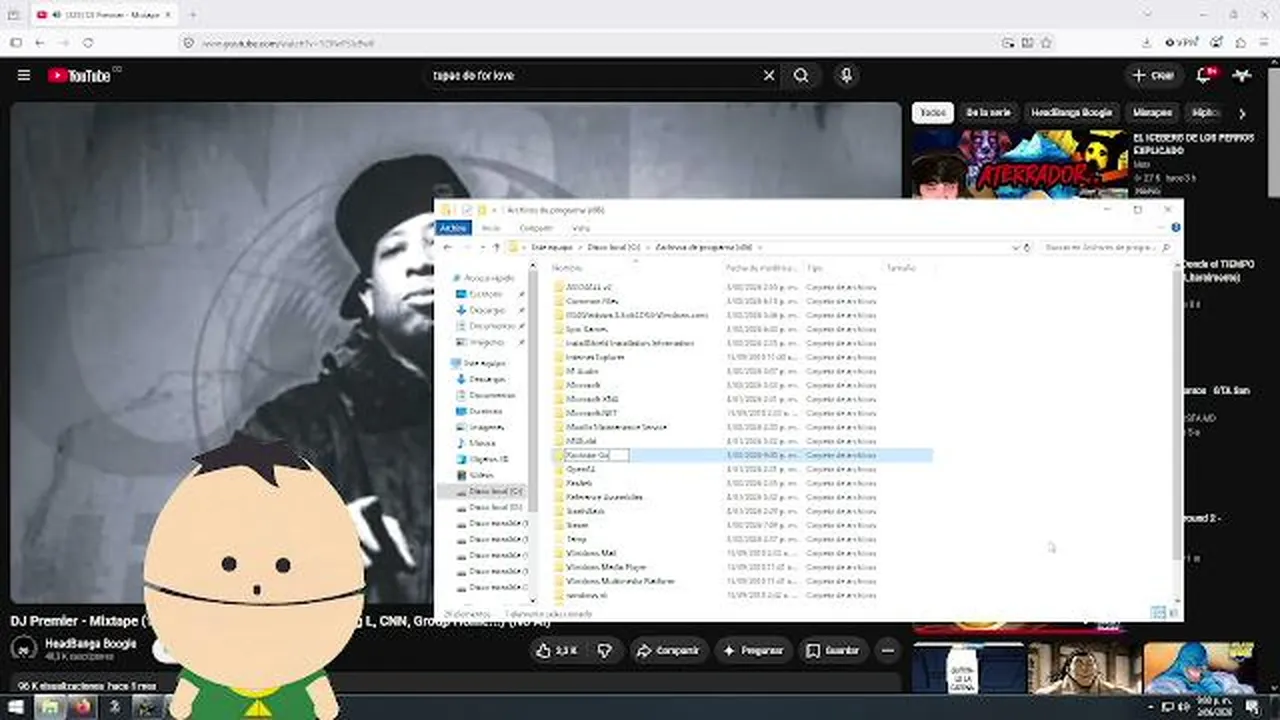Go up one folder in File Explorer
The width and height of the screenshot is (1280, 720).
coord(496,247)
